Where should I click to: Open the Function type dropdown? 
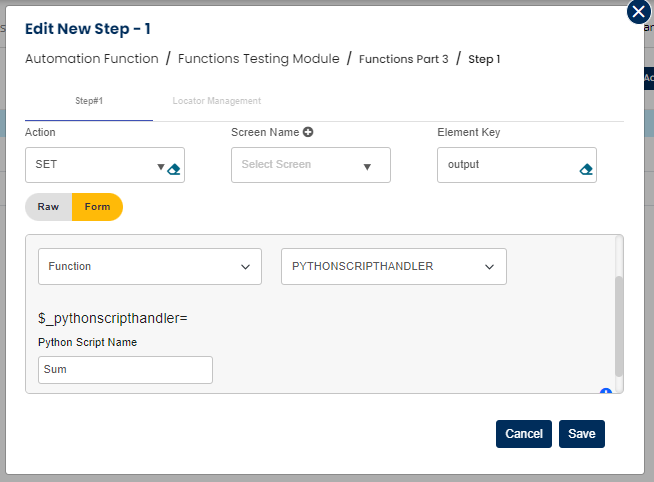[149, 267]
